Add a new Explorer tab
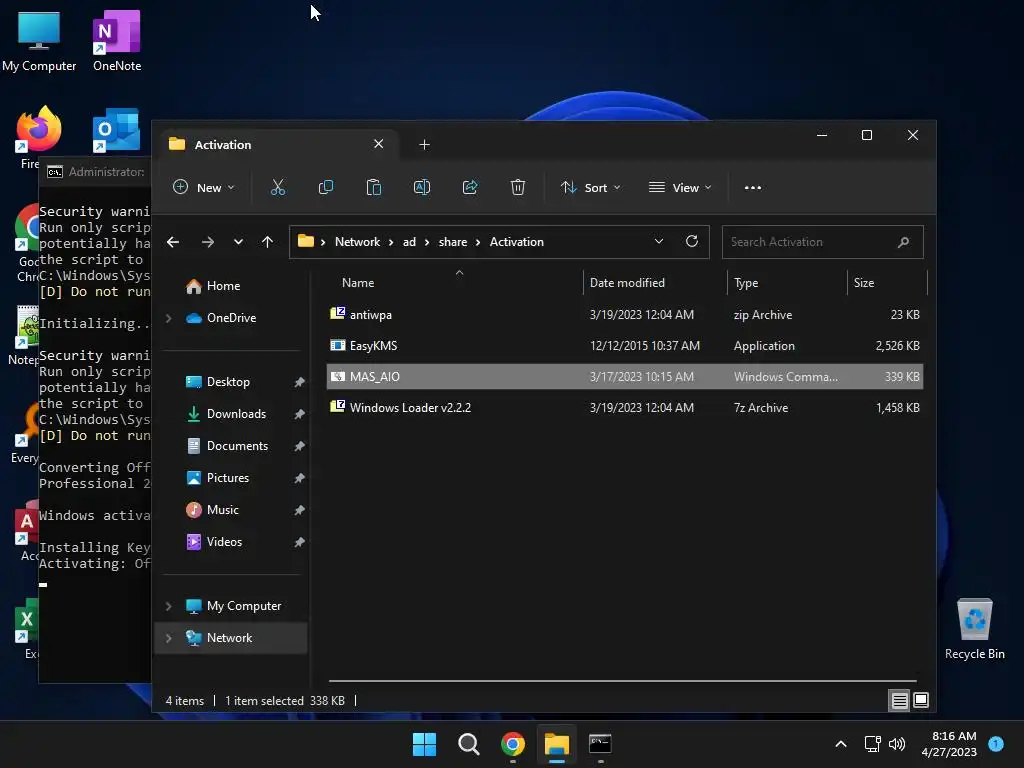The image size is (1024, 768). point(424,144)
